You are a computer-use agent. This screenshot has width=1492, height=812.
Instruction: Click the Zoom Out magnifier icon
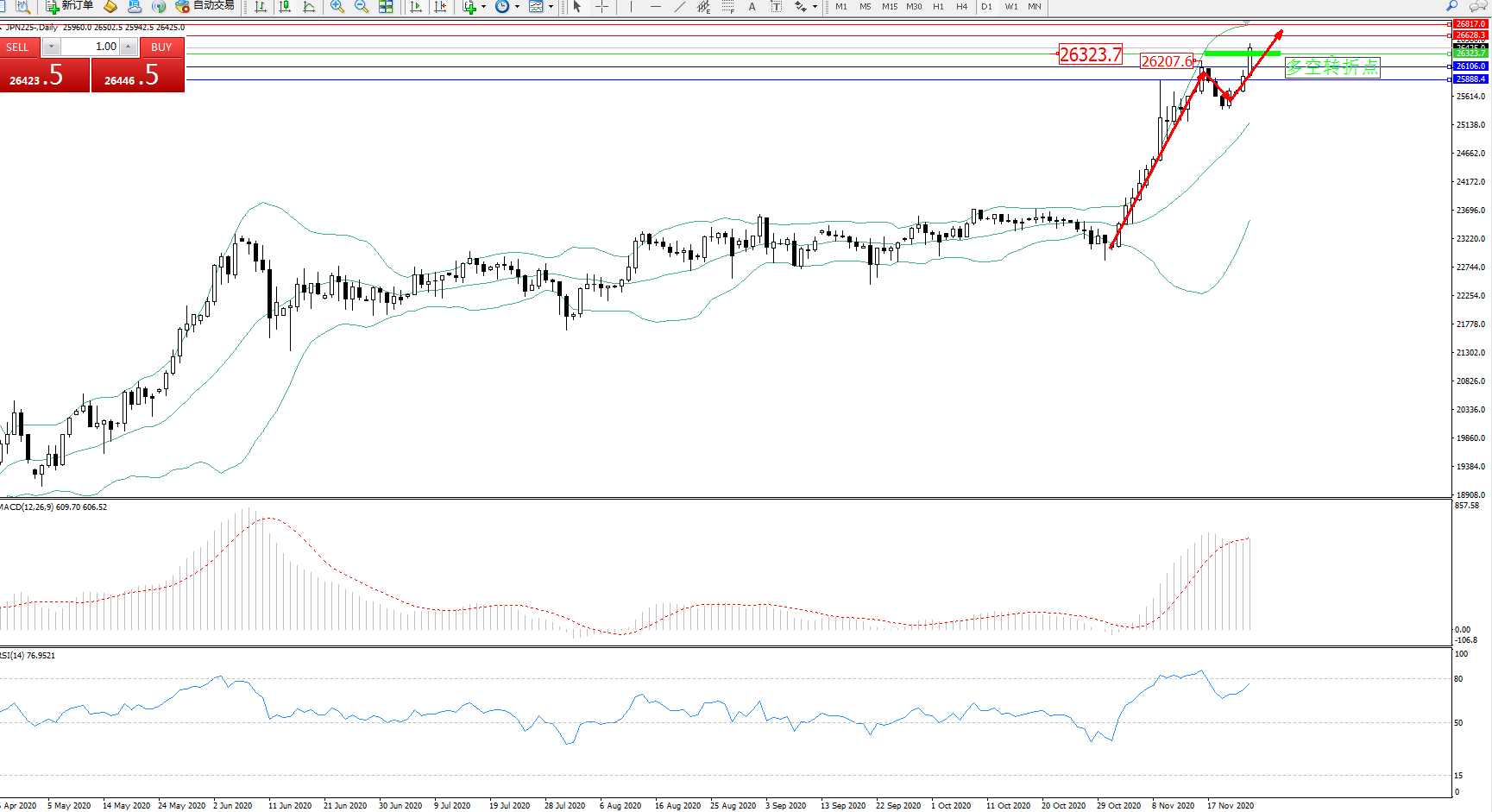pyautogui.click(x=362, y=7)
